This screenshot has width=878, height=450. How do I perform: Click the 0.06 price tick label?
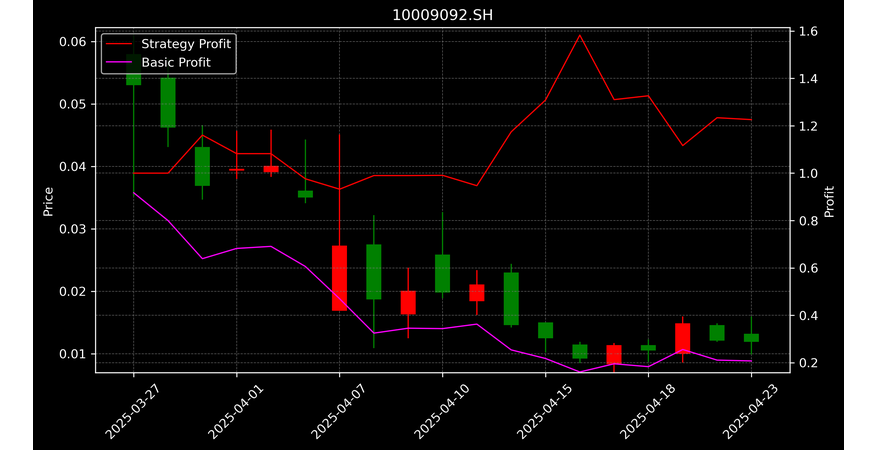[x=73, y=42]
